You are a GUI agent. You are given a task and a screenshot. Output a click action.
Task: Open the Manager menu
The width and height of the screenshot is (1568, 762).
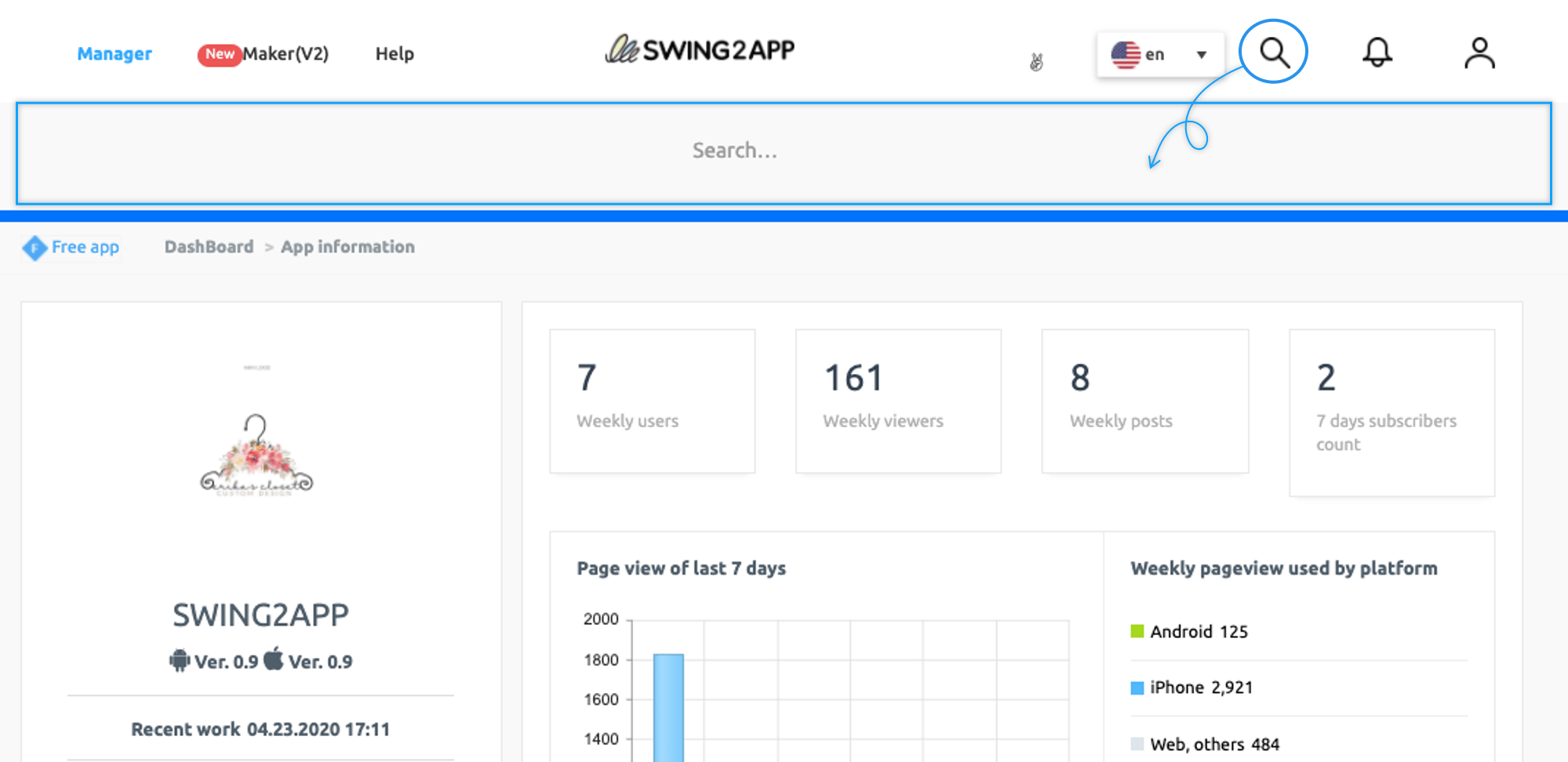[115, 54]
